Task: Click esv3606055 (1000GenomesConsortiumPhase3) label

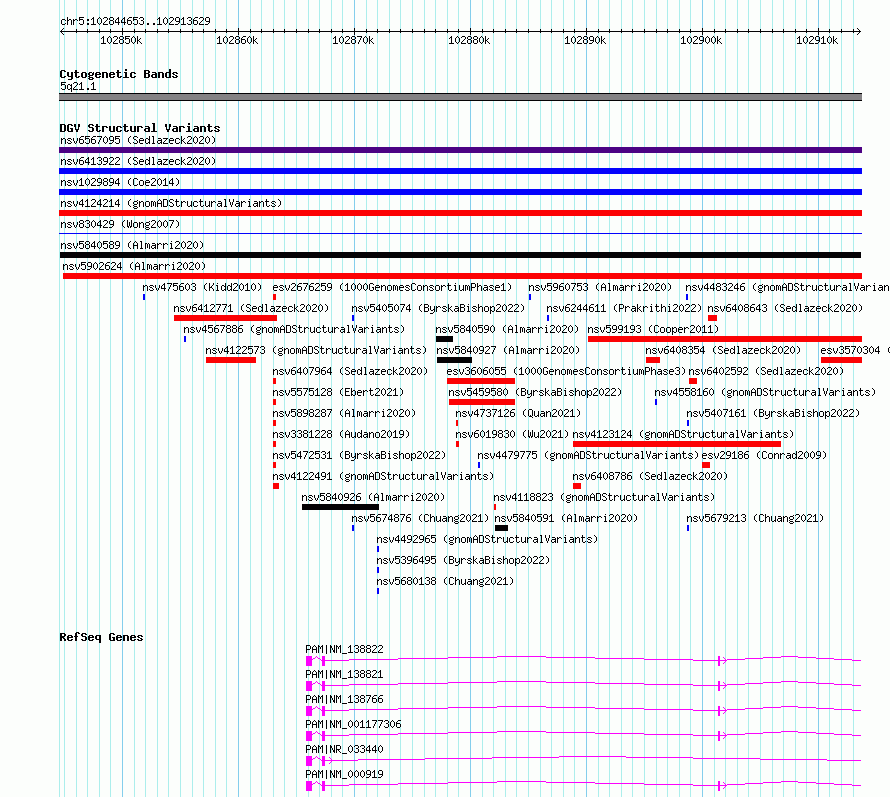Action: (x=566, y=371)
